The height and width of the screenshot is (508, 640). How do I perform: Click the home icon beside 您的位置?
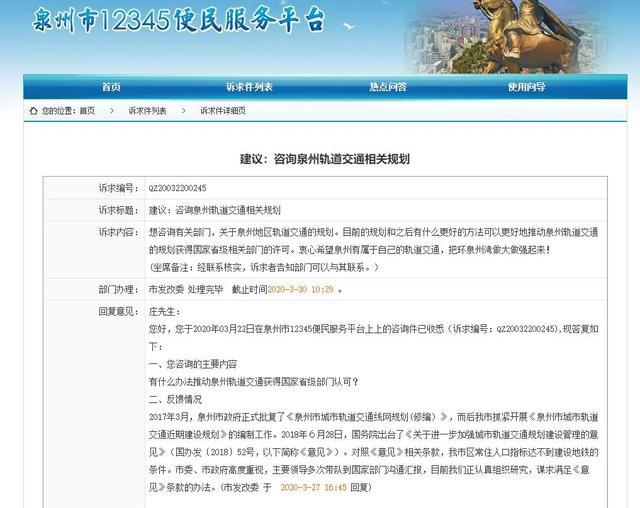[x=33, y=111]
